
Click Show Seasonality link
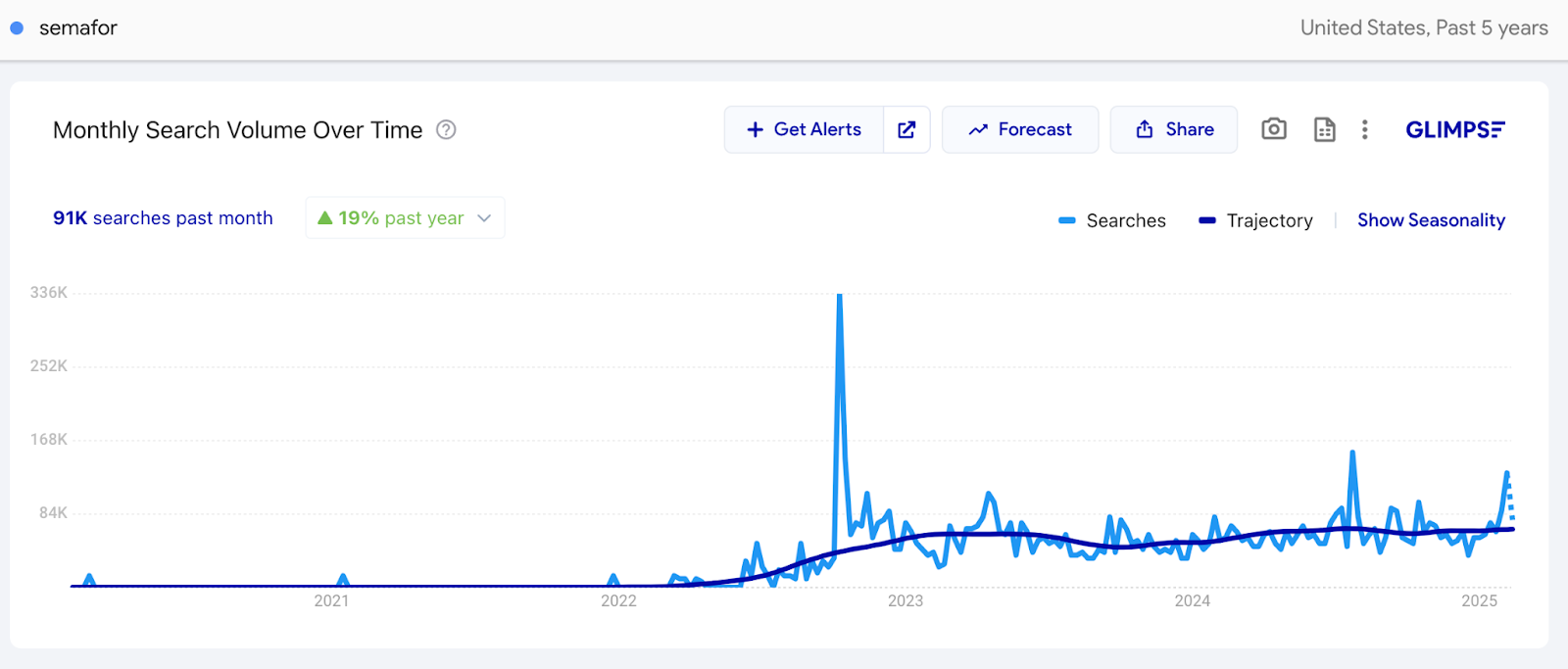(1431, 220)
